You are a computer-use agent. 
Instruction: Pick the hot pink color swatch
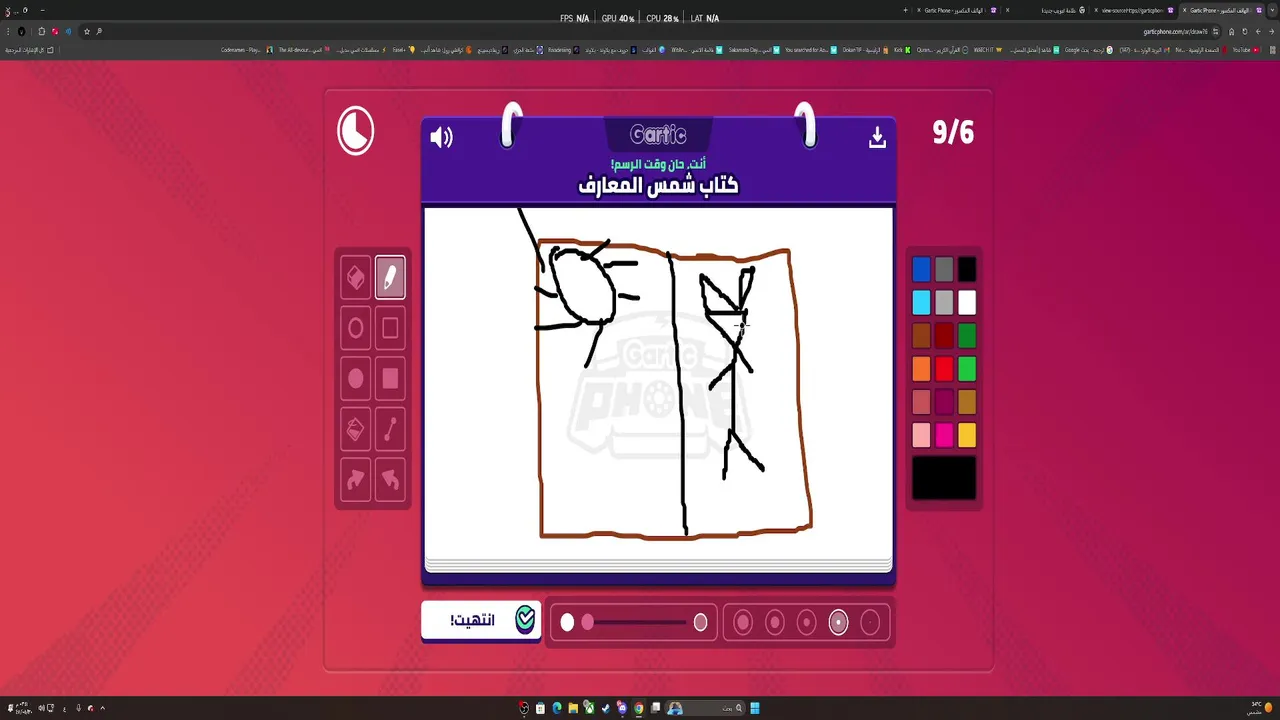[x=944, y=435]
